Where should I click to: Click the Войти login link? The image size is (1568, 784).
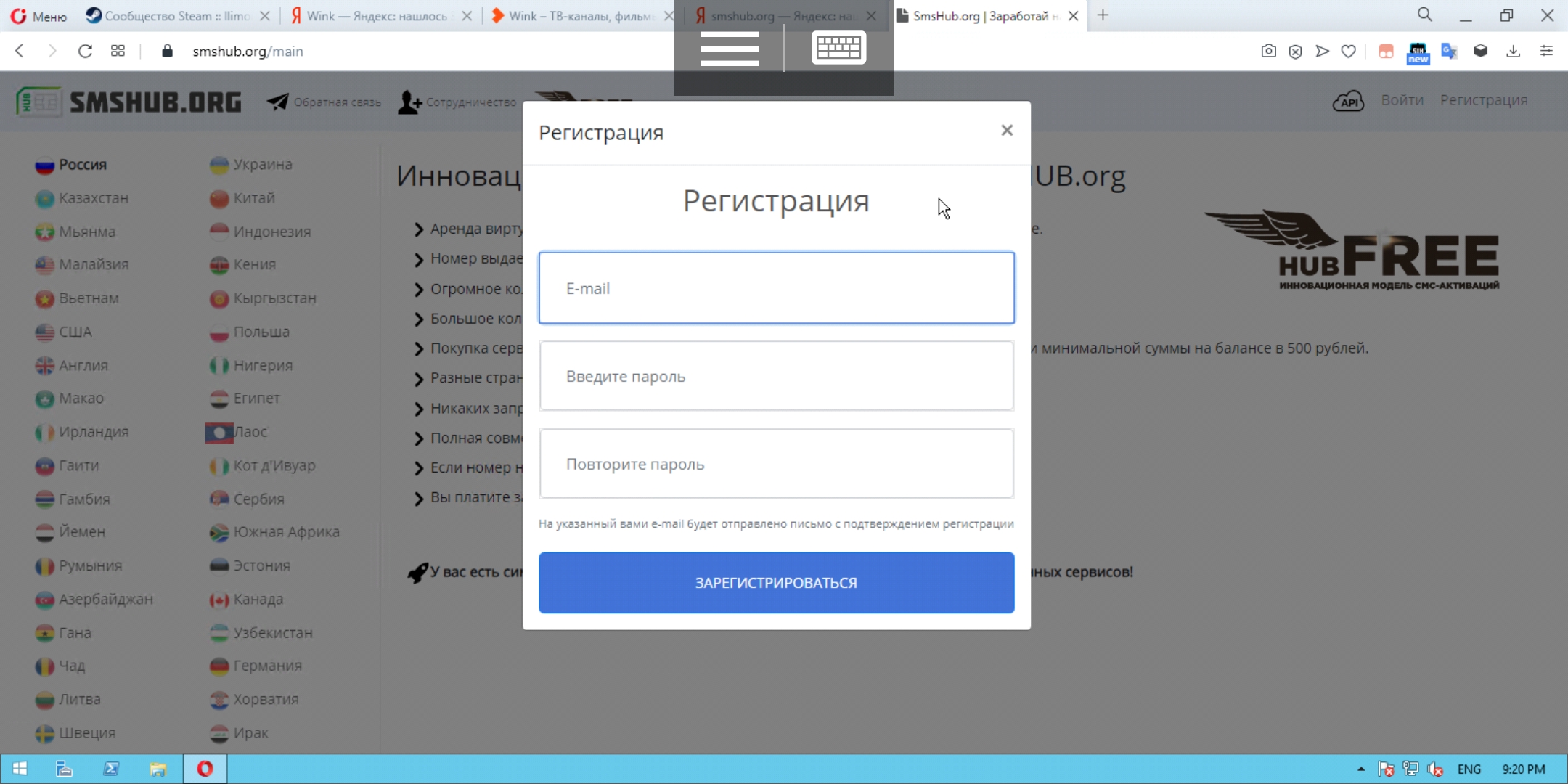pyautogui.click(x=1402, y=100)
